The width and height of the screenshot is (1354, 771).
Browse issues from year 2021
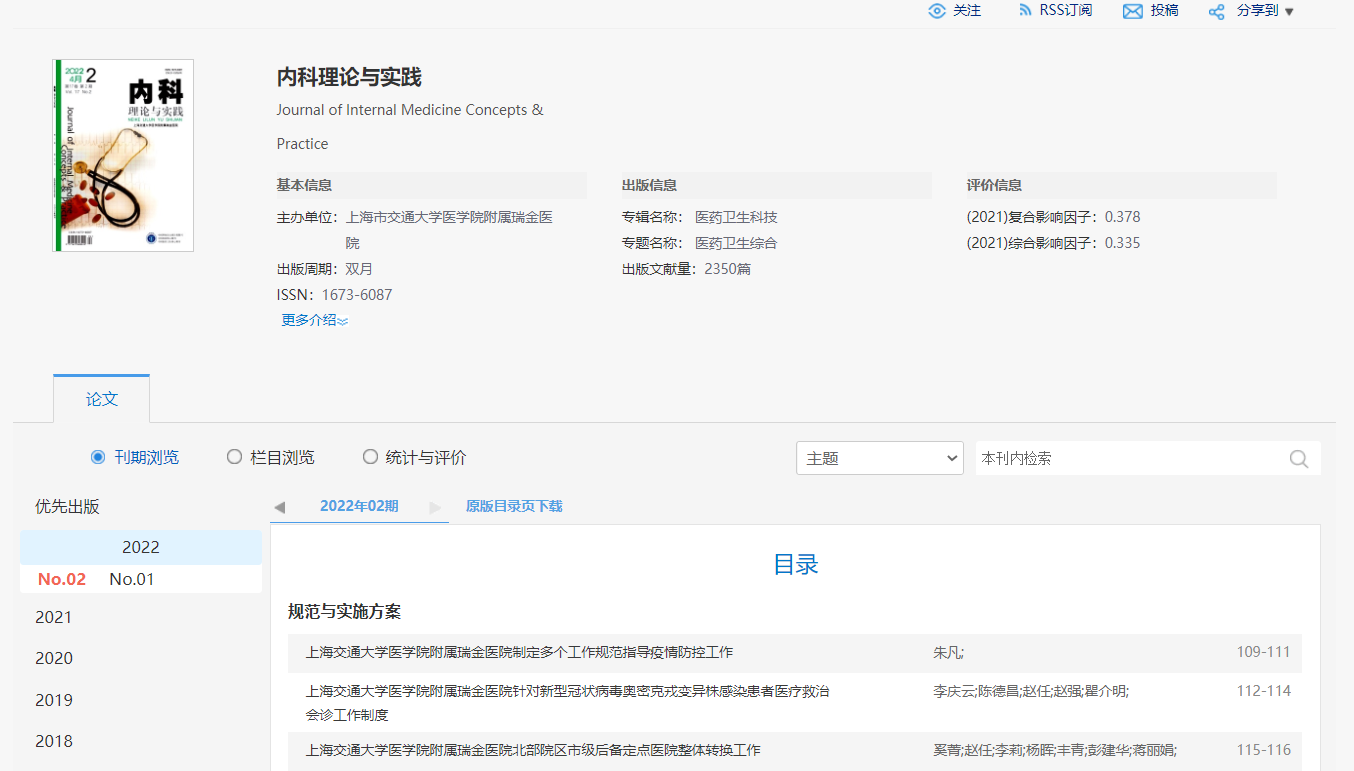coord(53,617)
